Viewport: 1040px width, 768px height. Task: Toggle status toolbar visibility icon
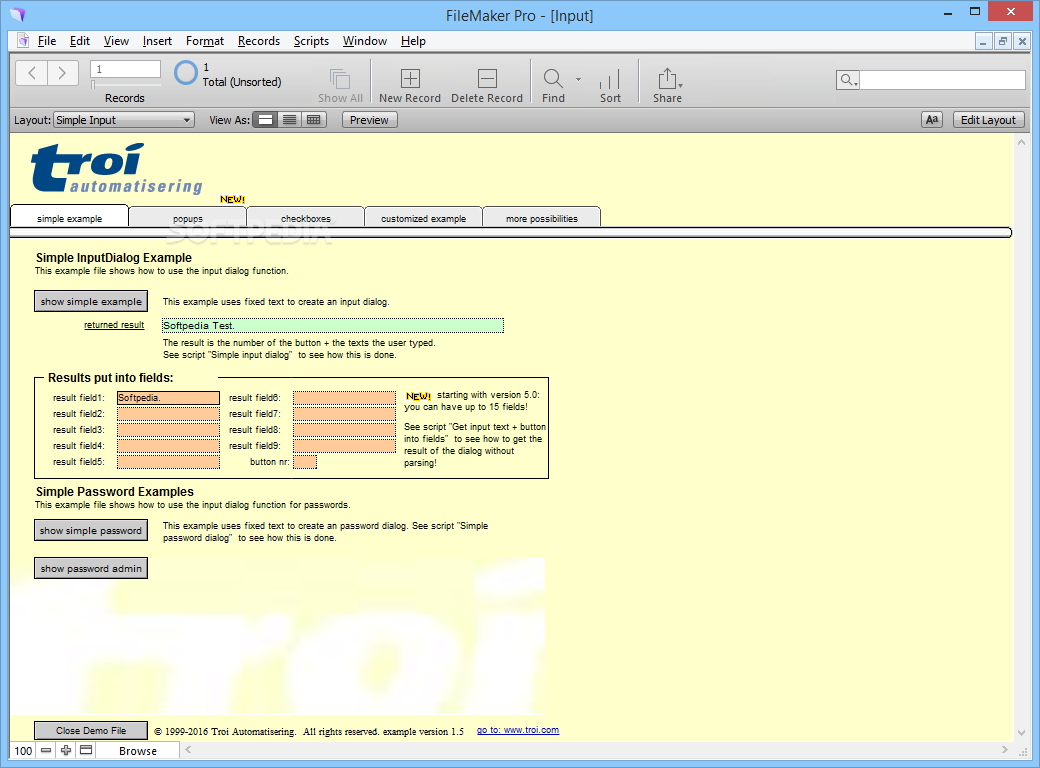pos(86,750)
